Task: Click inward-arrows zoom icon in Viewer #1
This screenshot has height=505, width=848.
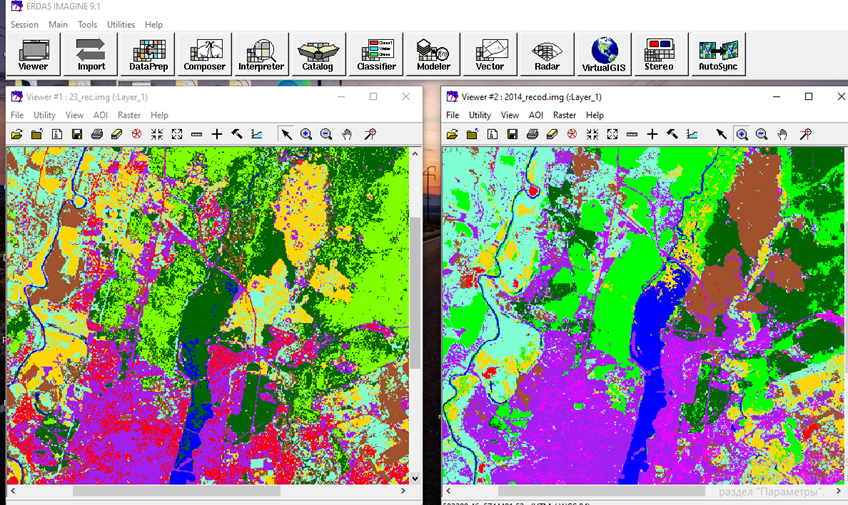Action: (157, 134)
